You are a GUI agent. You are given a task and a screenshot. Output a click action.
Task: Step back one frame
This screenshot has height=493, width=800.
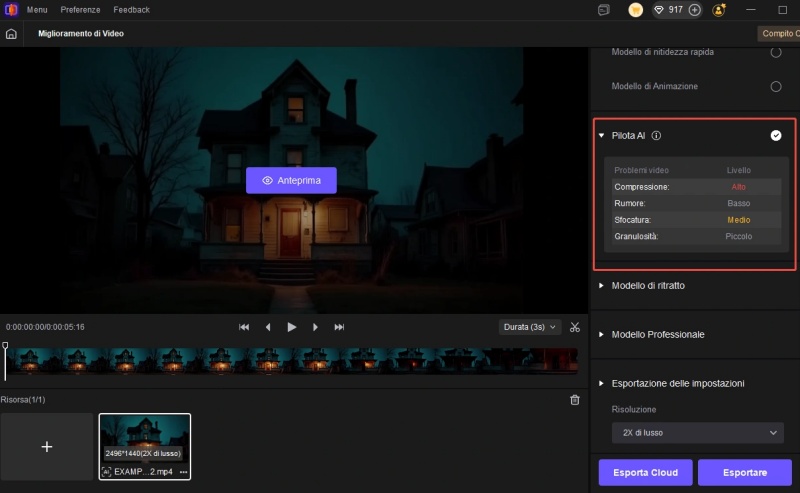coord(268,327)
